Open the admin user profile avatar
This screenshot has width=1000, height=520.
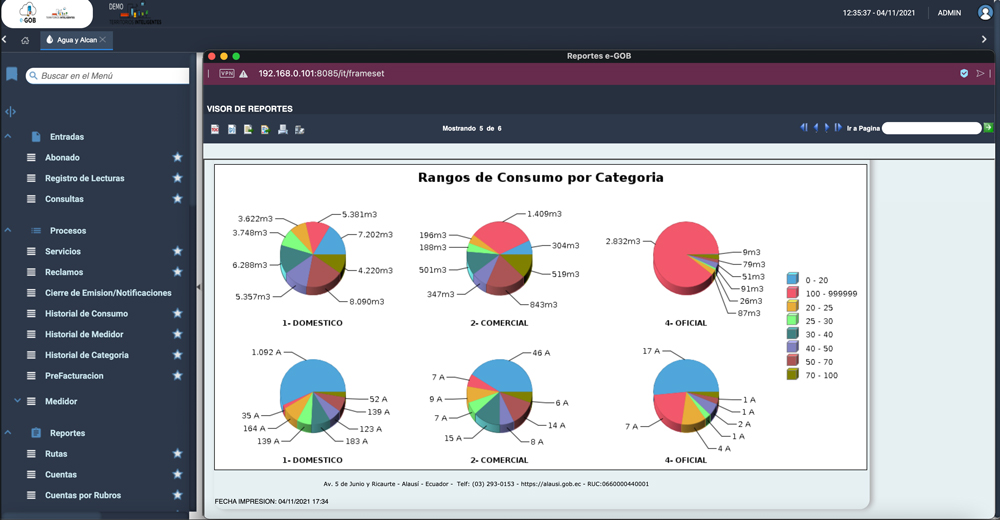985,13
